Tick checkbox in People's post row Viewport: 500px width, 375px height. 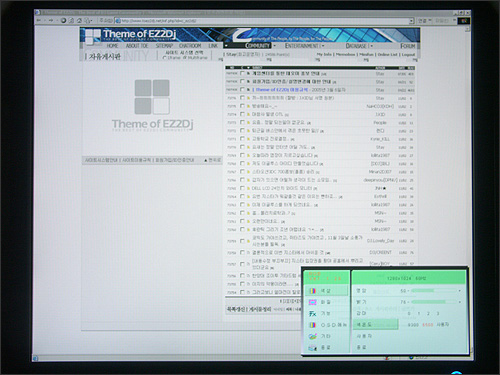pos(242,123)
